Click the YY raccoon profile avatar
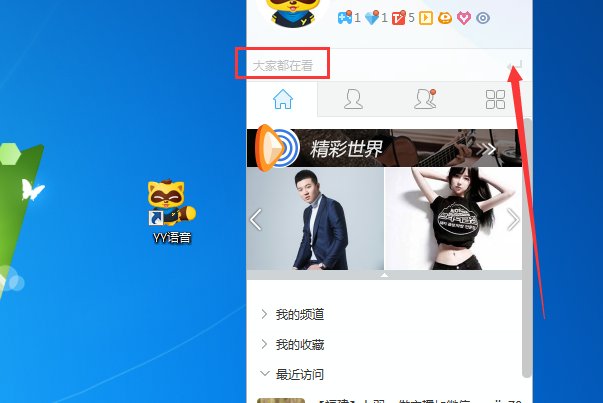 tap(291, 12)
